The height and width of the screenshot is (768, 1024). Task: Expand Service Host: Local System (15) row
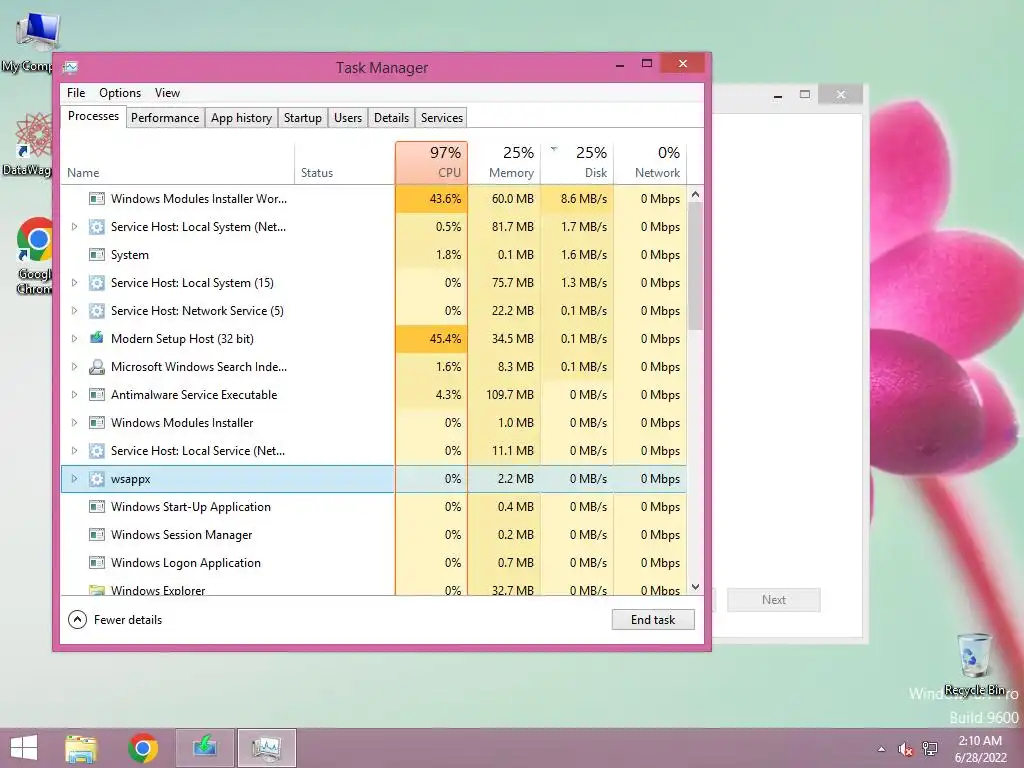coord(74,283)
